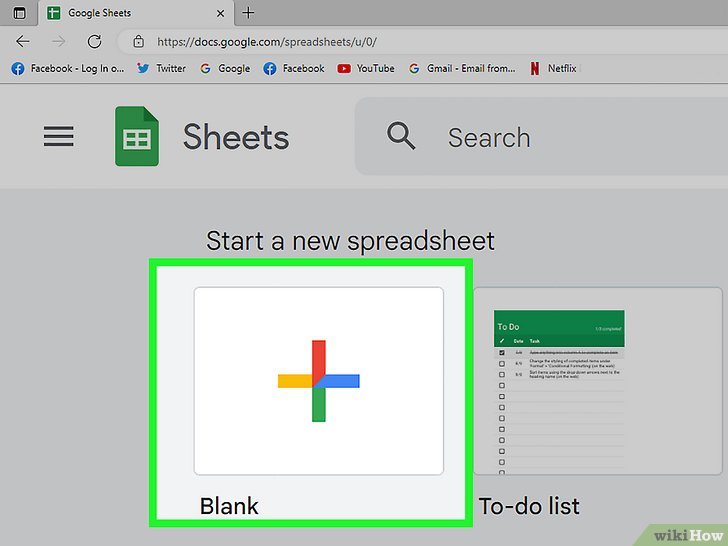Click the Blank template label

coord(229,506)
